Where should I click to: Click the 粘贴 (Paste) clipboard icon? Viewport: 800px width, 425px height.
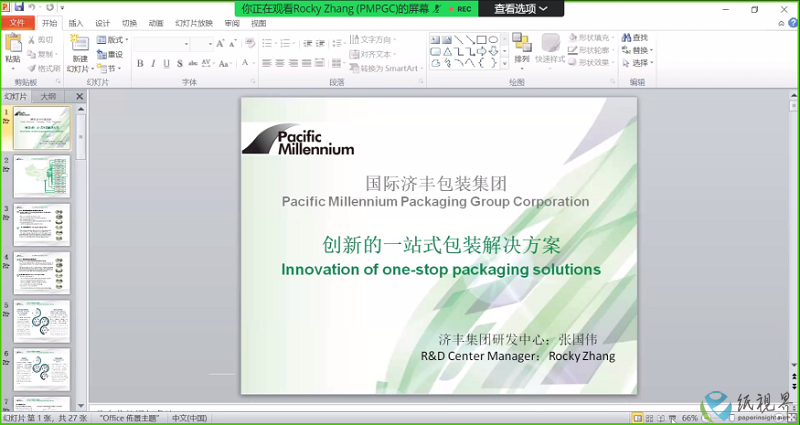[x=13, y=43]
